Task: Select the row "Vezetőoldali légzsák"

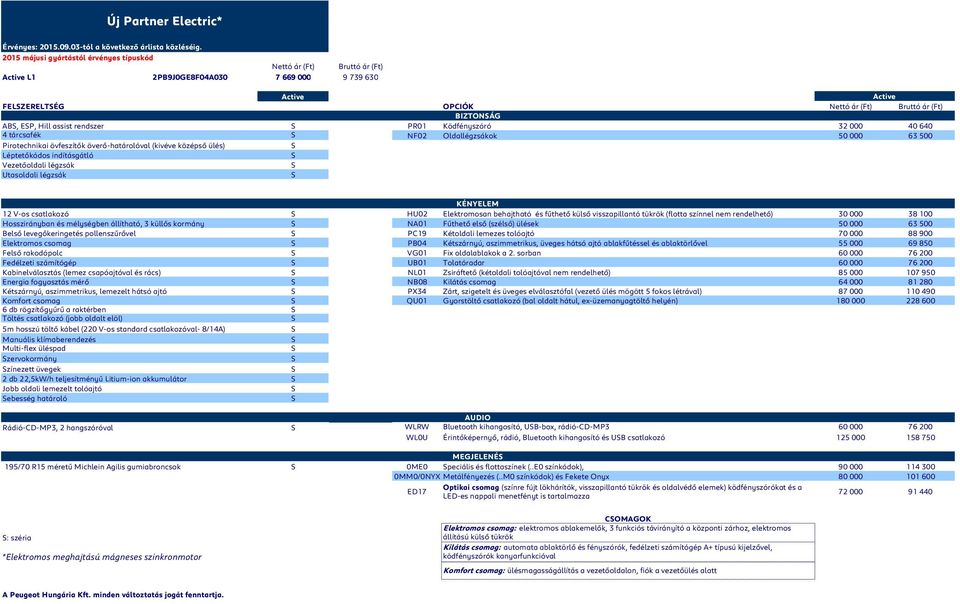Action: (165, 165)
